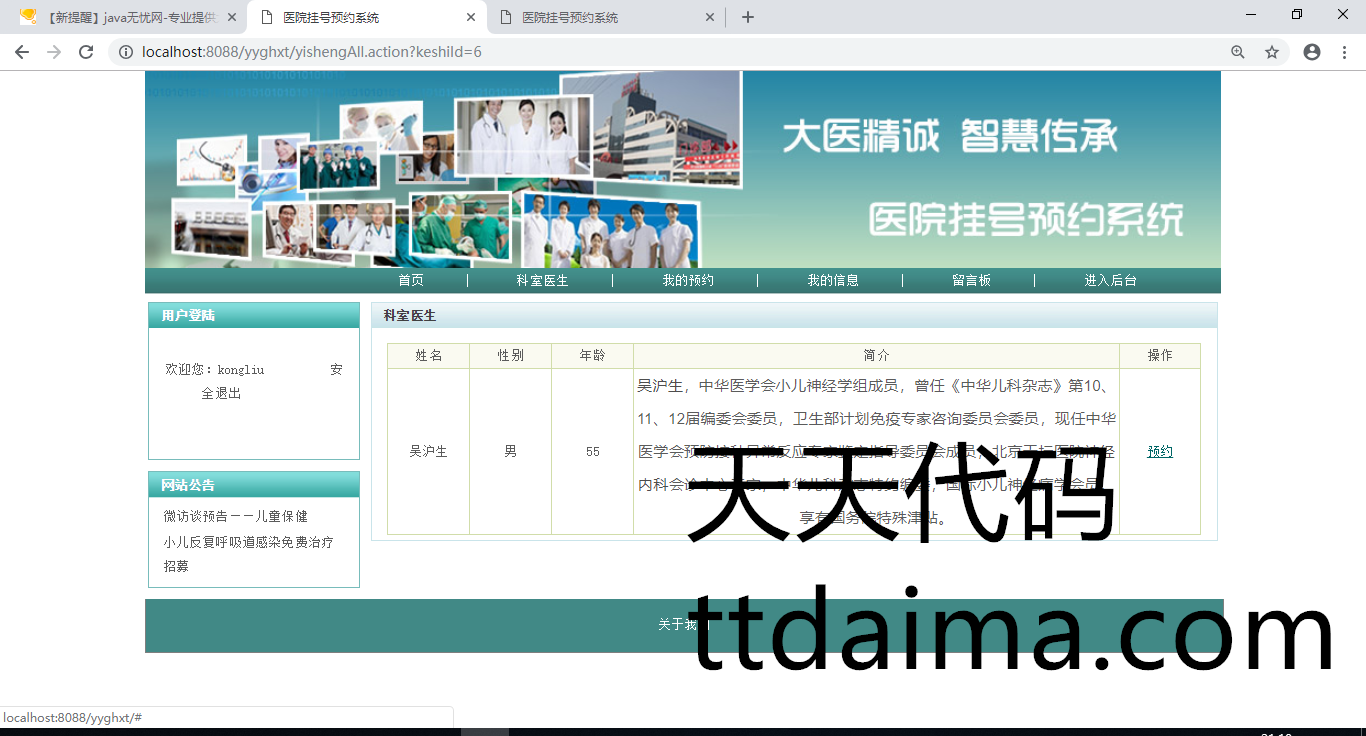Open announcement 微访谈预告——儿童保健

click(236, 517)
